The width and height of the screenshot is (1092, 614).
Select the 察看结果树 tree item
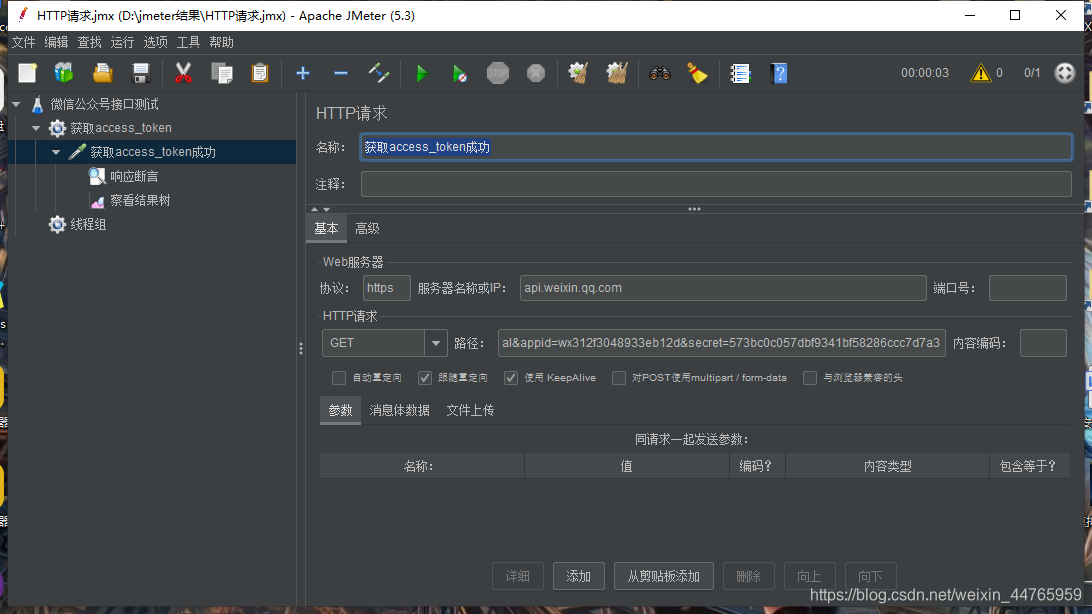[x=140, y=200]
